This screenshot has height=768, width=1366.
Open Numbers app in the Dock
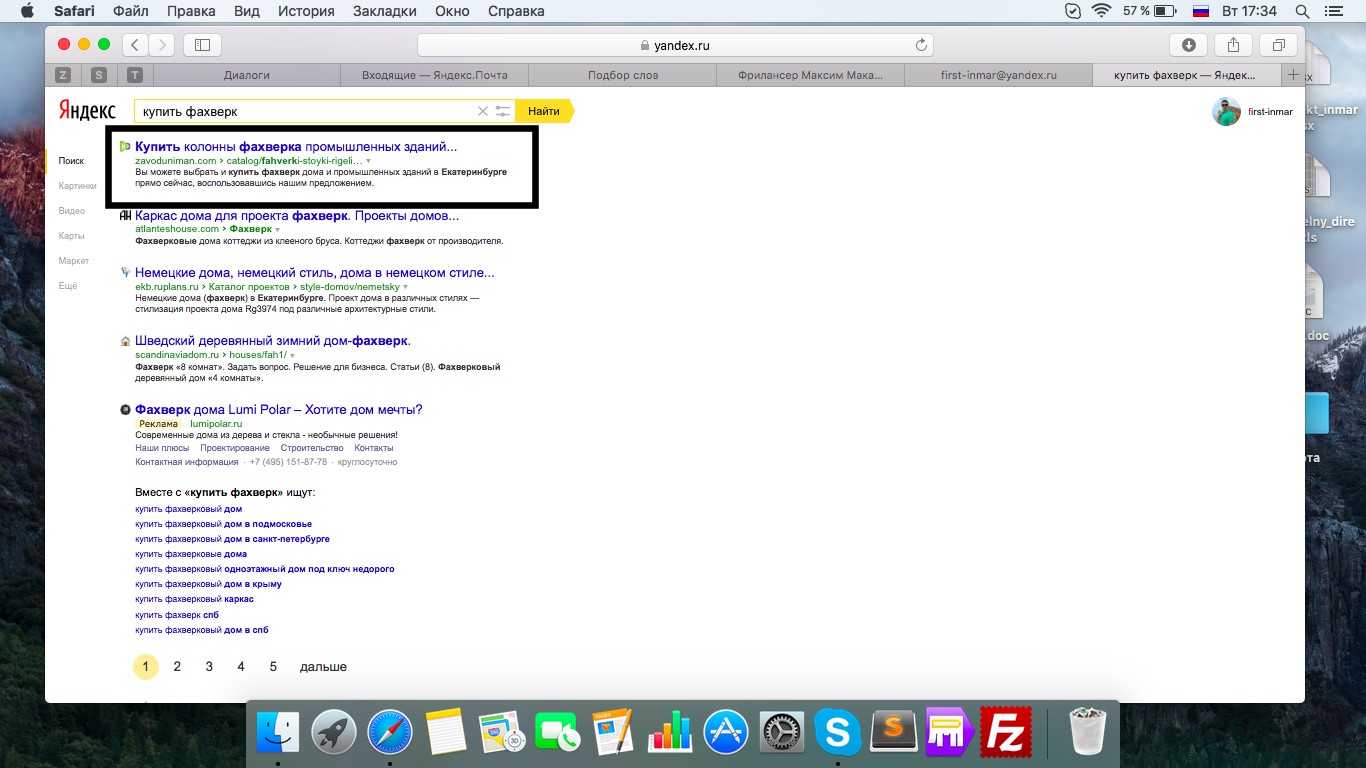(669, 732)
